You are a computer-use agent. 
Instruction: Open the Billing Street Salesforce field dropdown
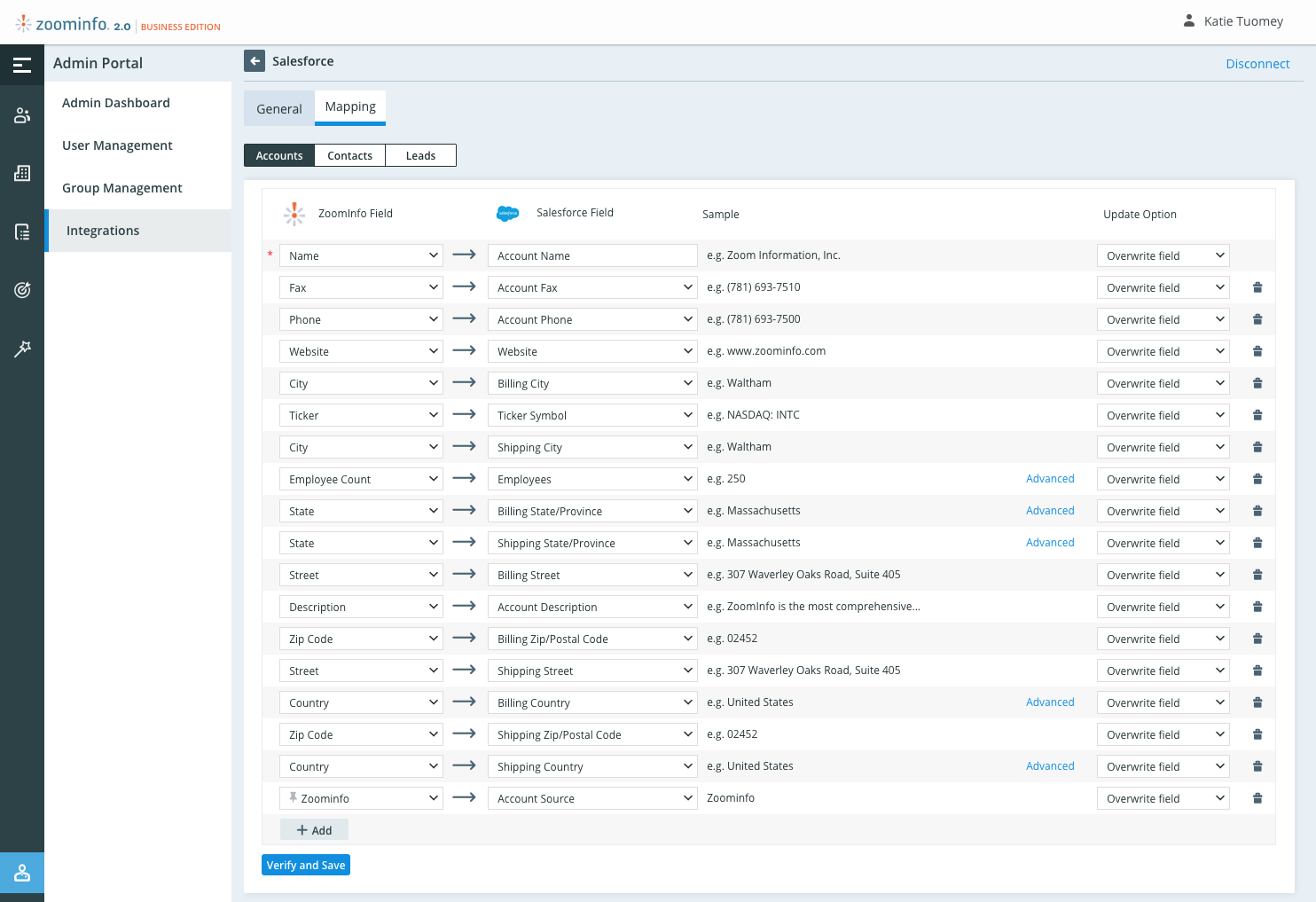tap(592, 575)
